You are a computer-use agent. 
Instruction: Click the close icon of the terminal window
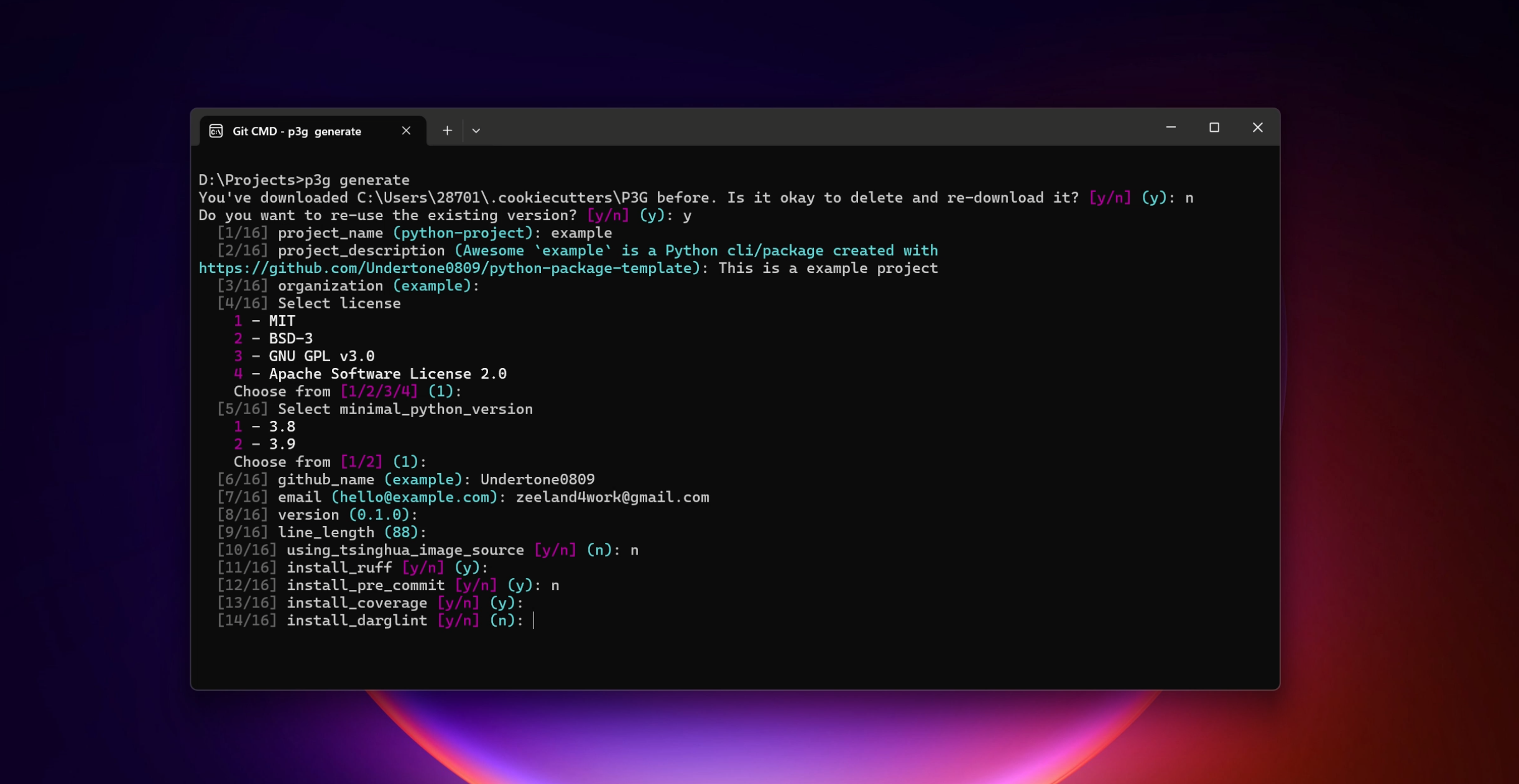(1258, 127)
